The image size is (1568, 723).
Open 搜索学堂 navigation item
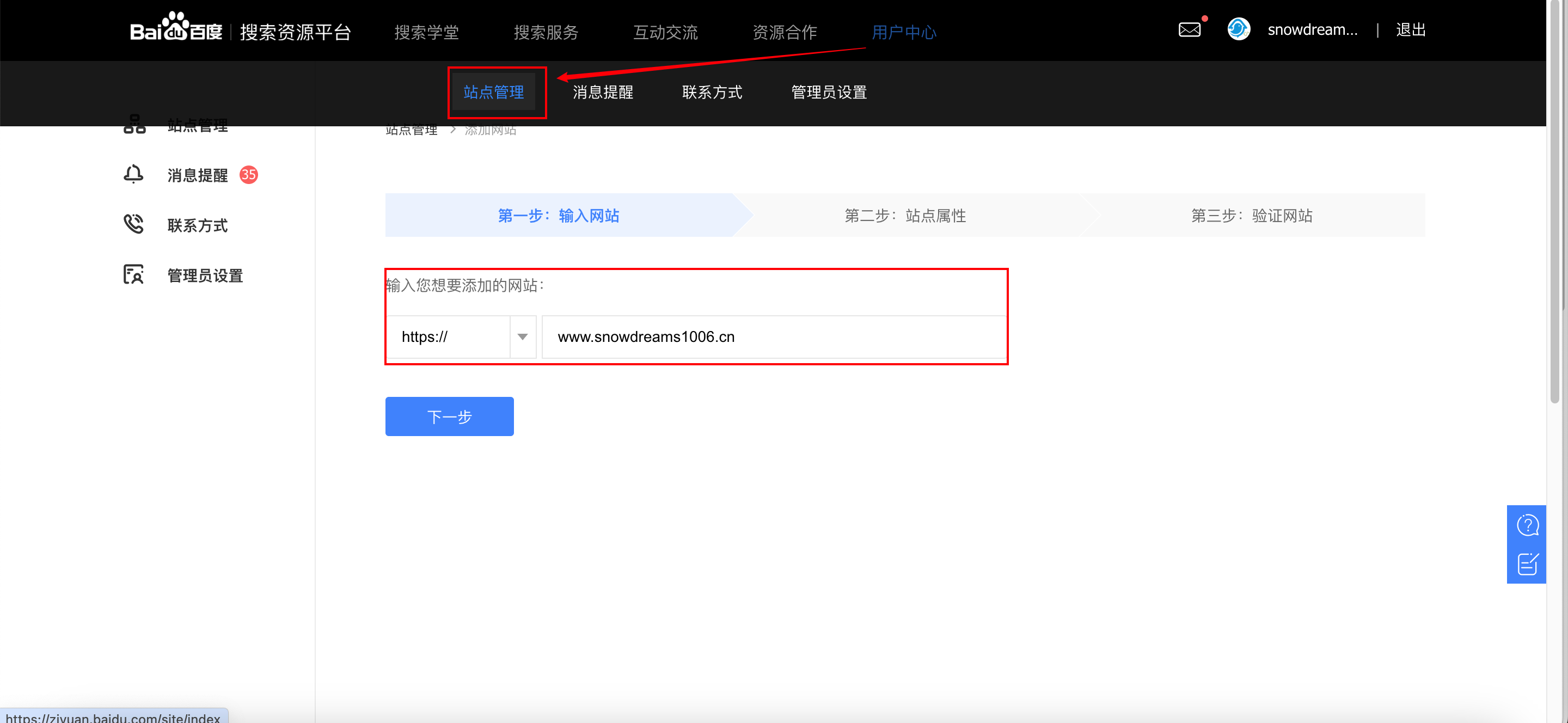pyautogui.click(x=426, y=32)
